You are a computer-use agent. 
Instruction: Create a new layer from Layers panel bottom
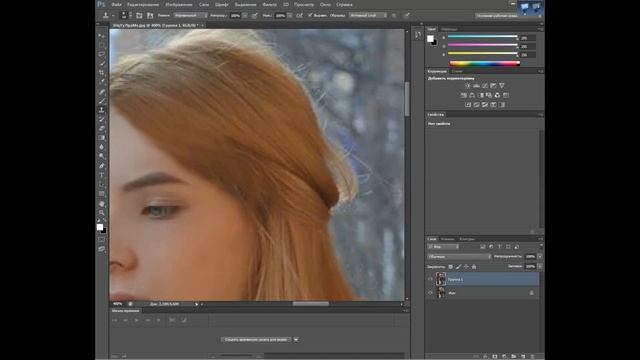coord(523,356)
